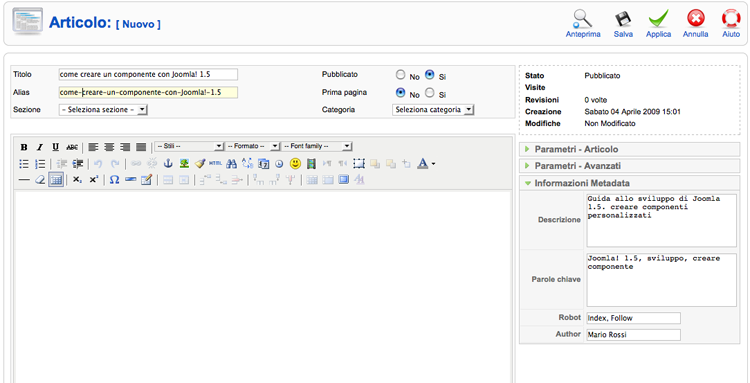750x383 pixels.
Task: Click the Applica apply button
Action: pyautogui.click(x=658, y=24)
